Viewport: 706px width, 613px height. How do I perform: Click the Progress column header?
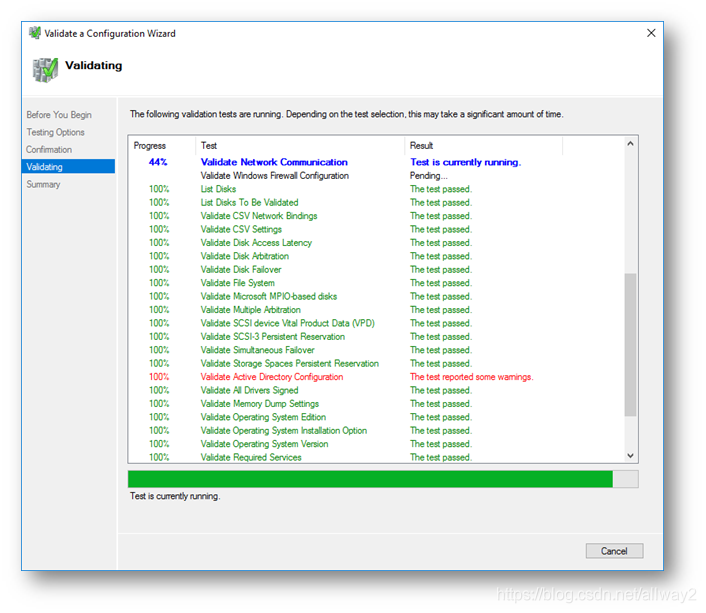[162, 146]
